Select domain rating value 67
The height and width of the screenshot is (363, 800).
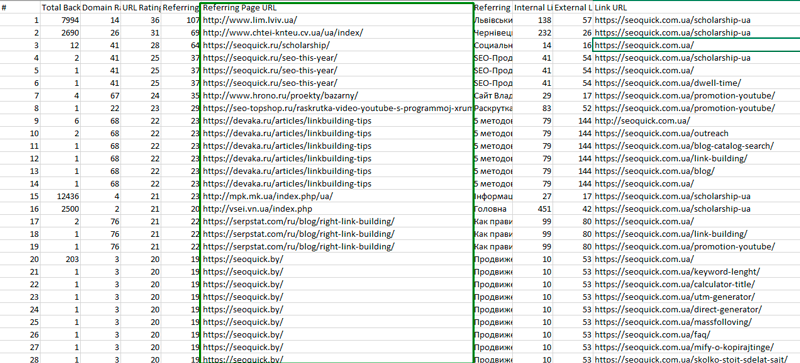(101, 95)
